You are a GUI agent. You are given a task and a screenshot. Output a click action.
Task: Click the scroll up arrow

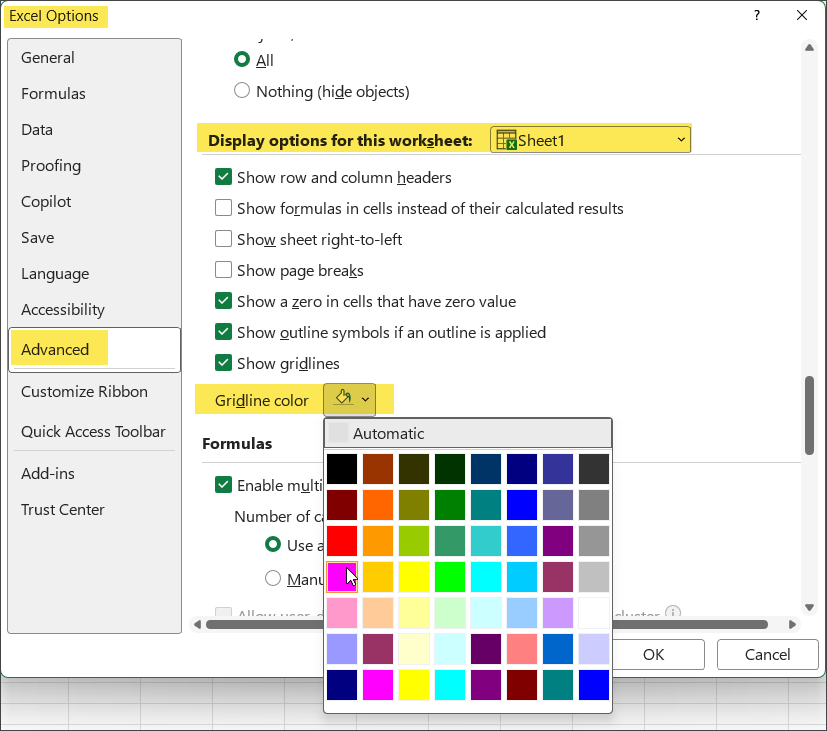point(810,47)
